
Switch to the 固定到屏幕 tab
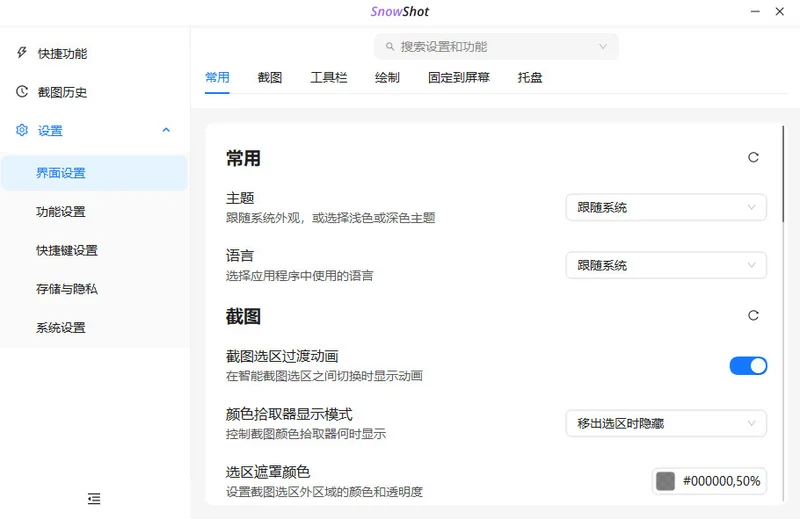coord(459,78)
